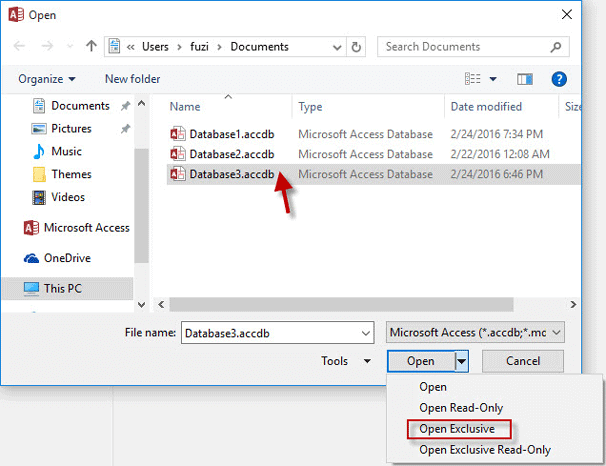
Task: Click date 2/24/2016 7:34 PM cell
Action: (x=496, y=134)
